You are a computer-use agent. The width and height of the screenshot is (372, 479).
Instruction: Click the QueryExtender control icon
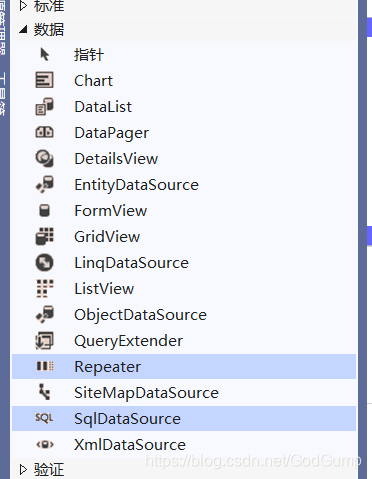tap(44, 340)
